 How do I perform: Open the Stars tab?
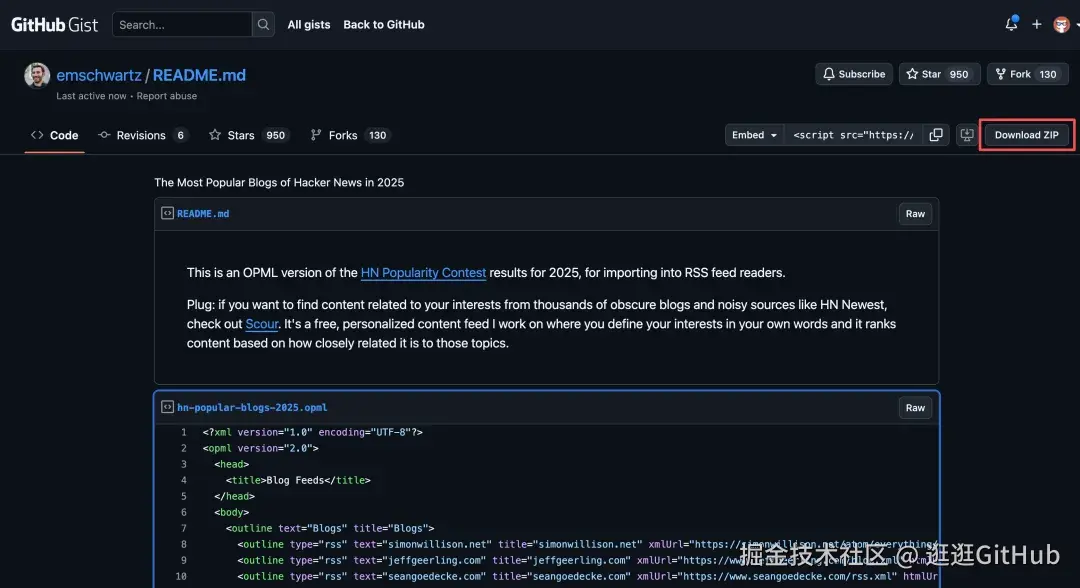coord(240,135)
